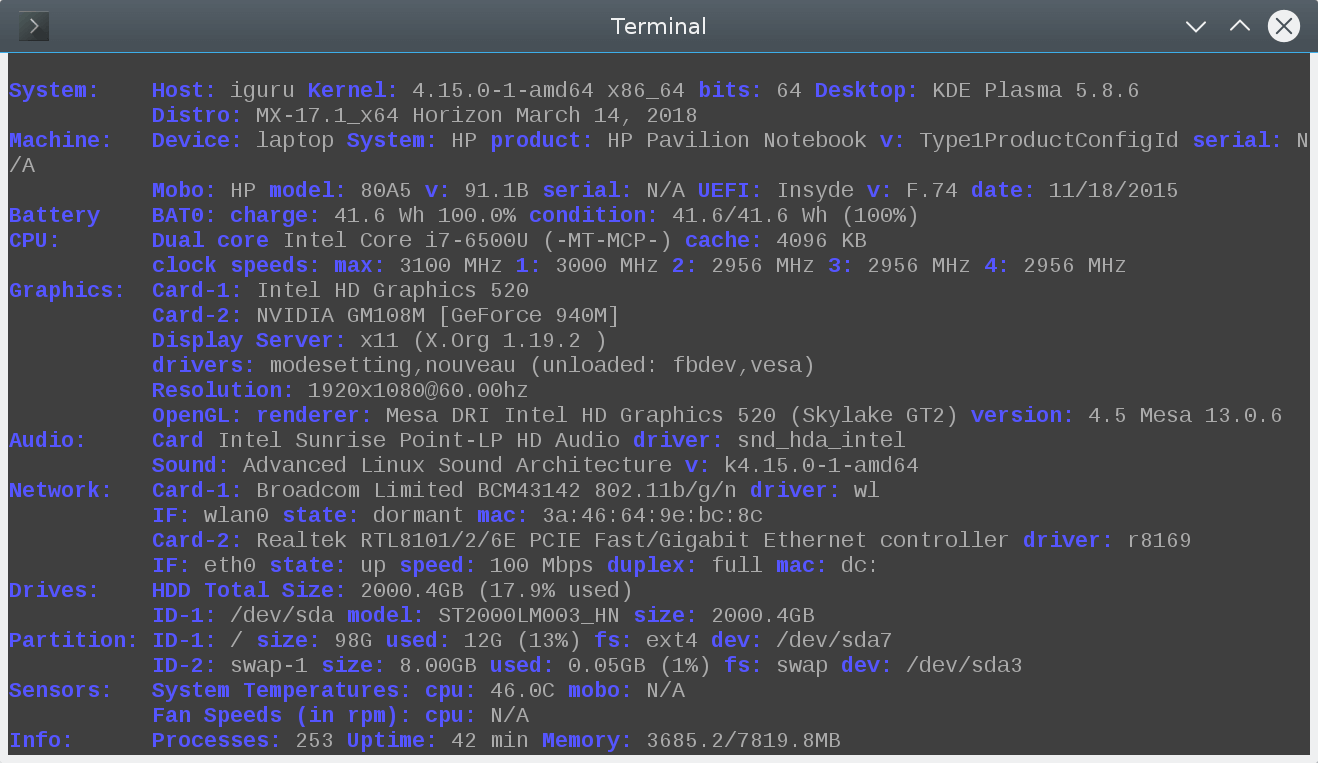Click the Info: section label
Image resolution: width=1318 pixels, height=763 pixels.
coord(41,741)
